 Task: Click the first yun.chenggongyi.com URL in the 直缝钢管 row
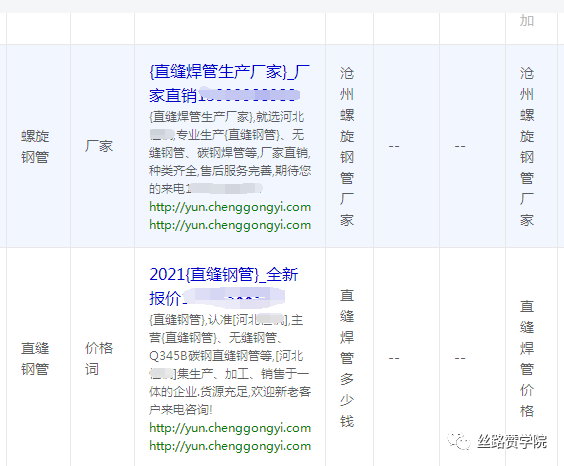[230, 428]
